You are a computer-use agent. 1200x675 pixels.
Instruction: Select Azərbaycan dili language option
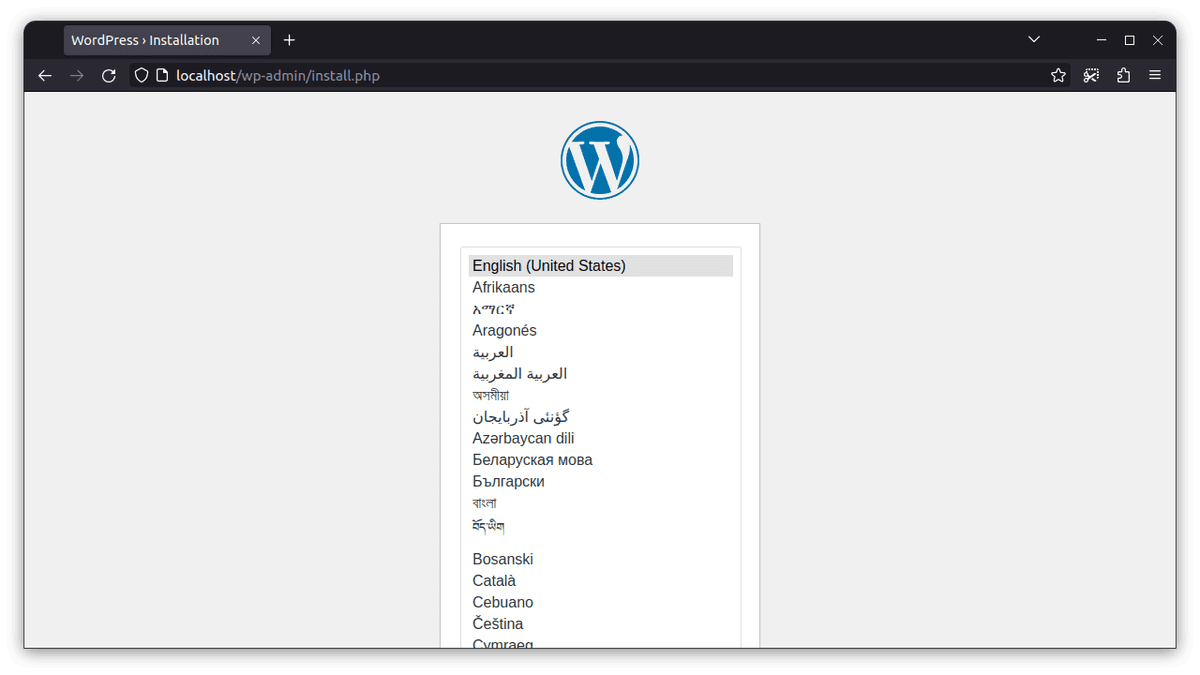523,438
